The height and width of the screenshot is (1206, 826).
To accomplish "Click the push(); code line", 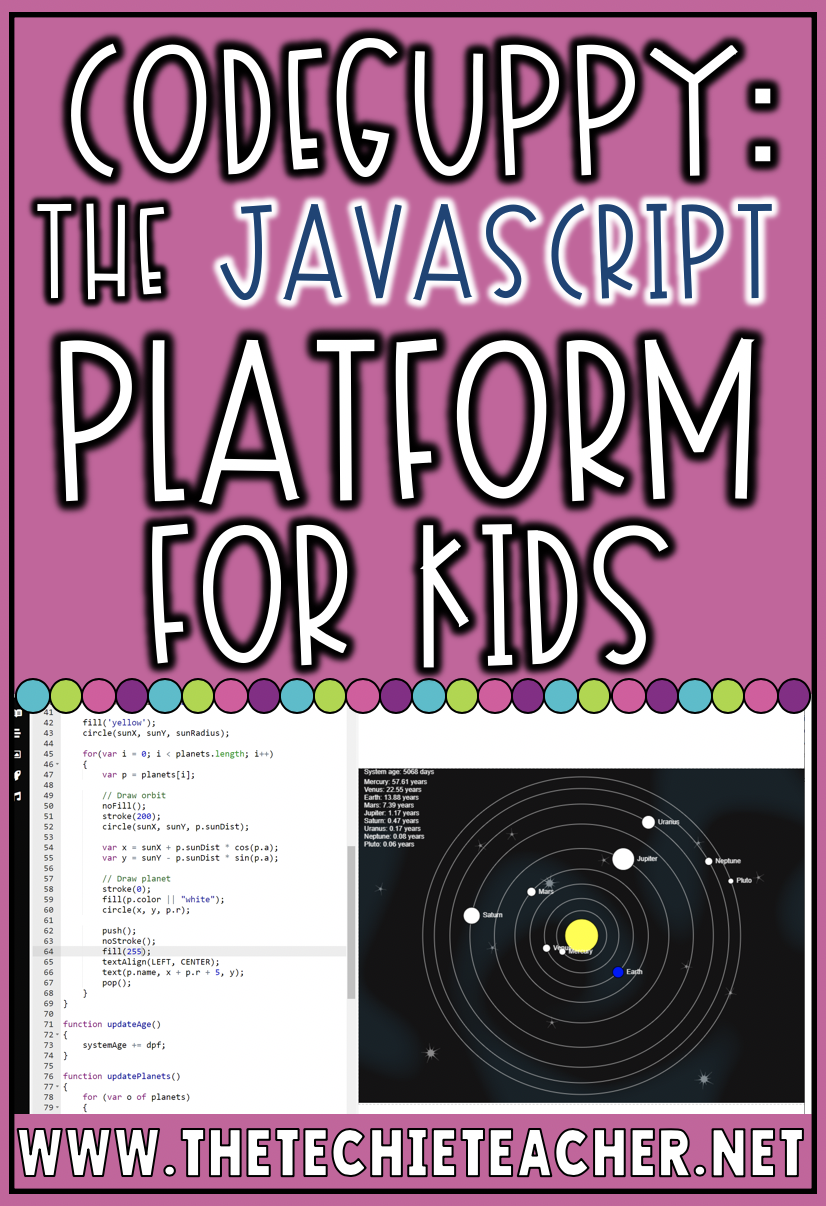I will coord(119,931).
